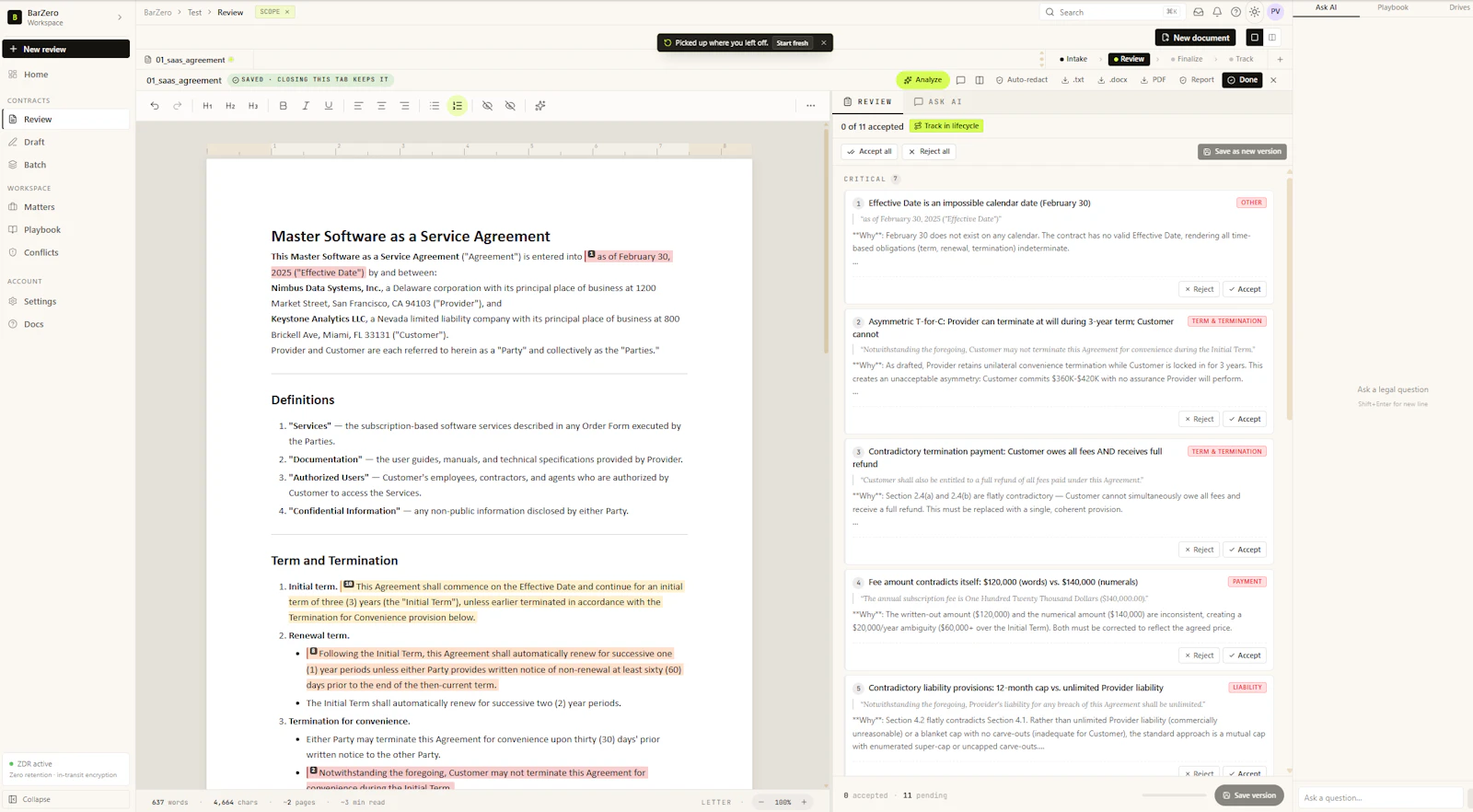This screenshot has height=812, width=1473.
Task: Close the document panel with X beside Done
Action: (x=1274, y=80)
